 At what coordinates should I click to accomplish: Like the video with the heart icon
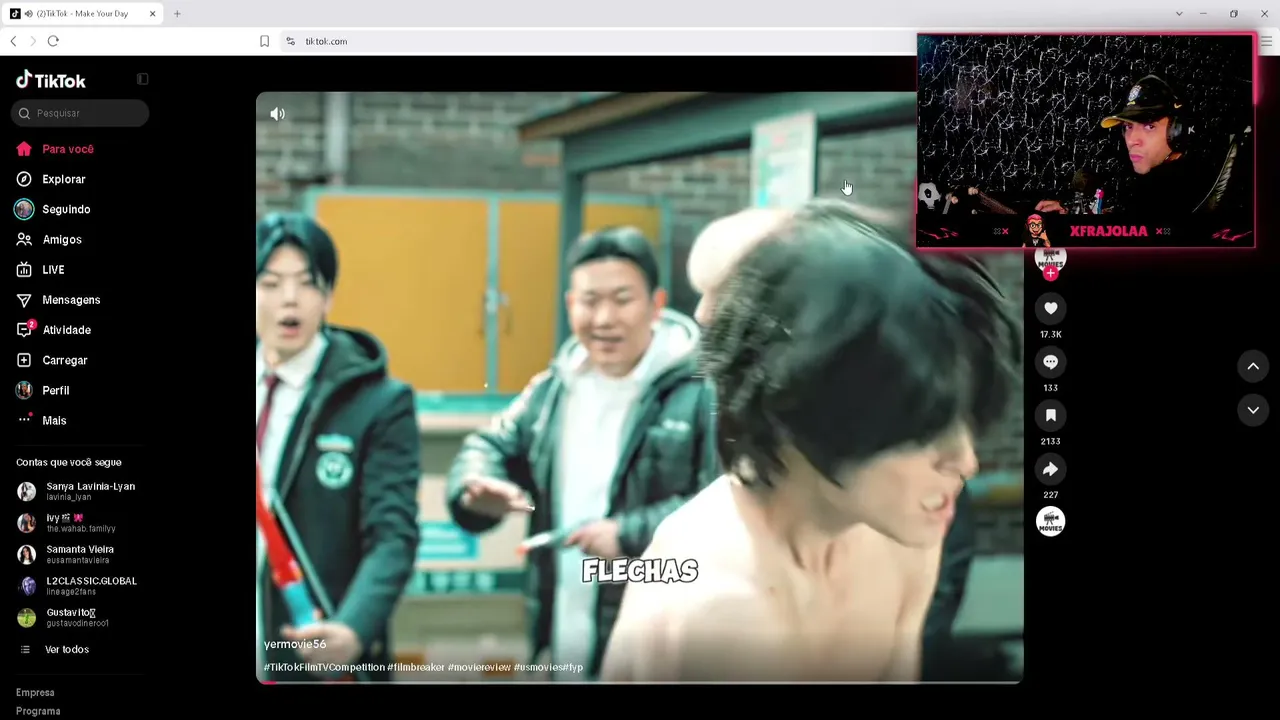click(1050, 308)
